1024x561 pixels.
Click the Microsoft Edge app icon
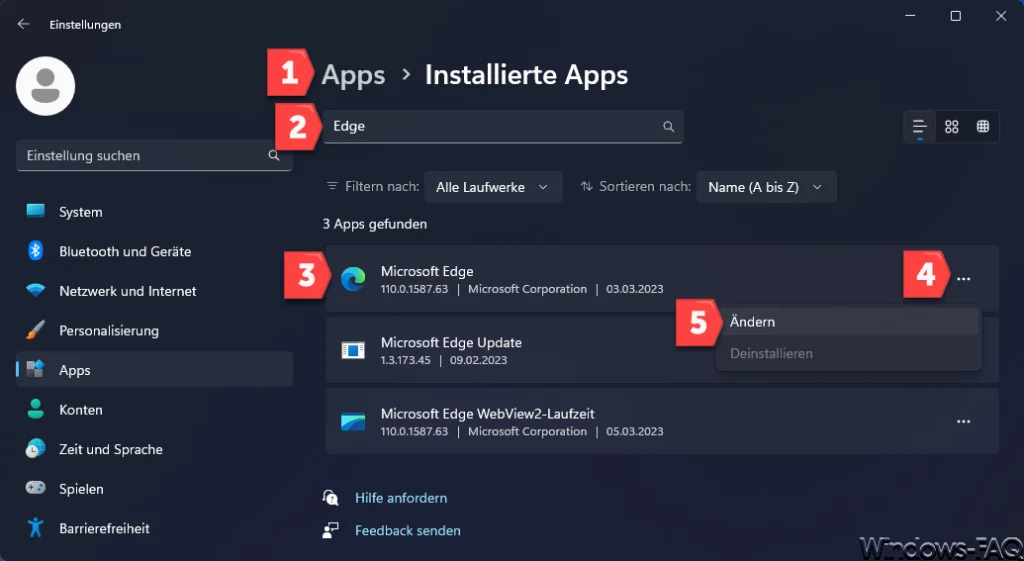[x=353, y=280]
